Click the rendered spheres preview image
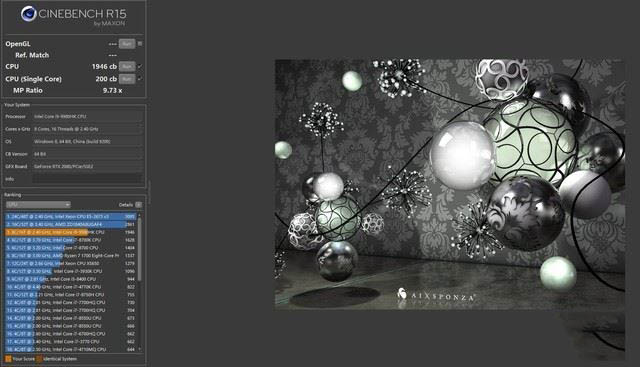Image resolution: width=640 pixels, height=367 pixels. [450, 185]
